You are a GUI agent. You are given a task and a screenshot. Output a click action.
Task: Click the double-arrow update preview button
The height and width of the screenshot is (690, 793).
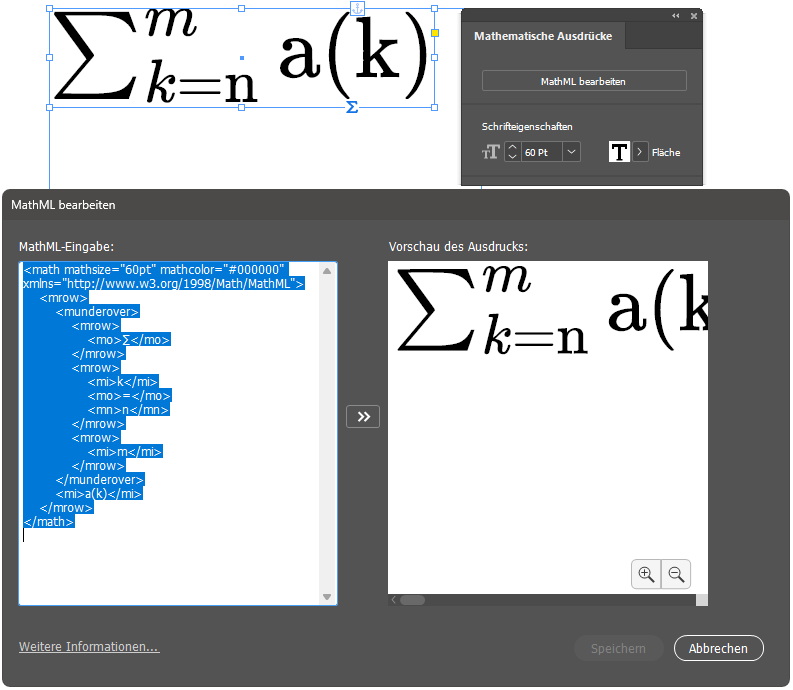tap(363, 417)
